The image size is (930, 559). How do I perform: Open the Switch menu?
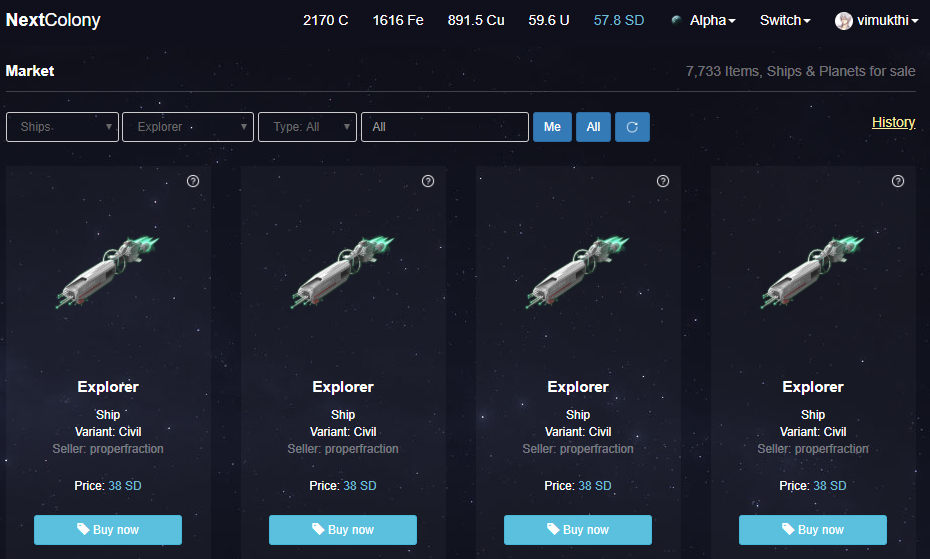pos(785,20)
